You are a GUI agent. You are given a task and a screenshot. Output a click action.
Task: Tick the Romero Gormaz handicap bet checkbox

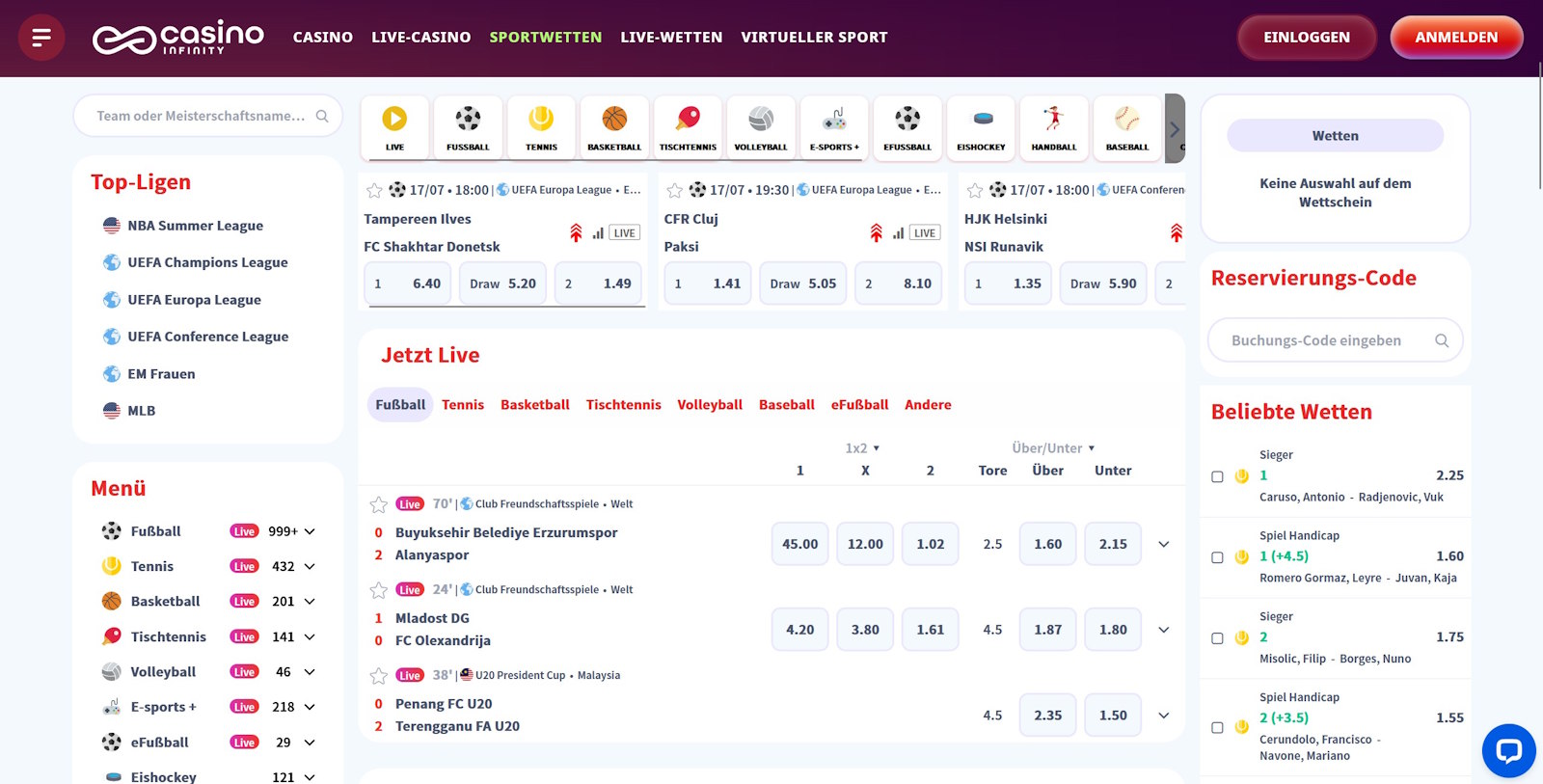1217,557
